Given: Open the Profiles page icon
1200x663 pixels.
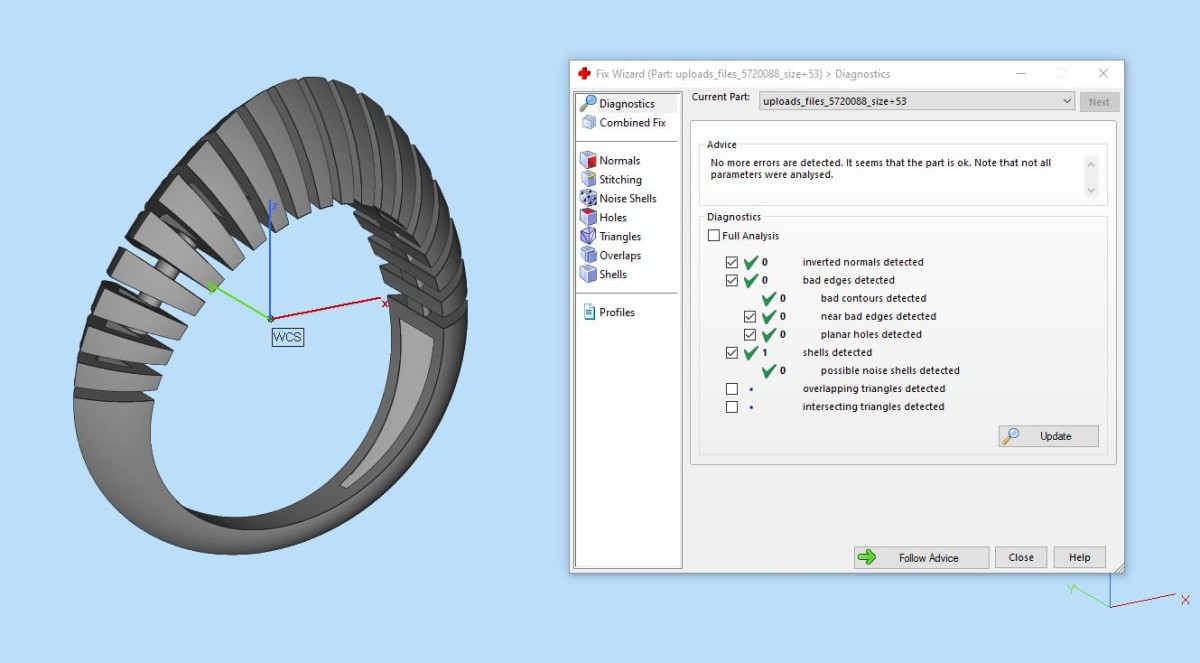Looking at the screenshot, I should [x=588, y=312].
